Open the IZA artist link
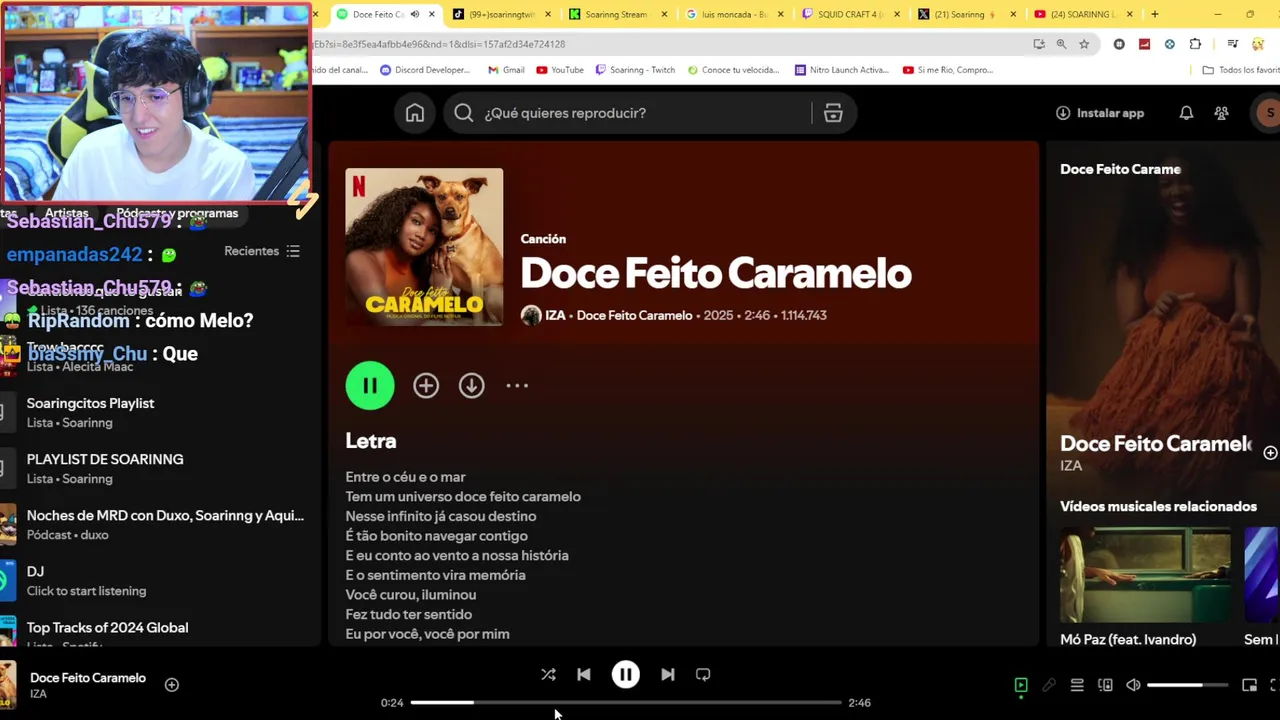Viewport: 1280px width, 720px height. click(555, 315)
